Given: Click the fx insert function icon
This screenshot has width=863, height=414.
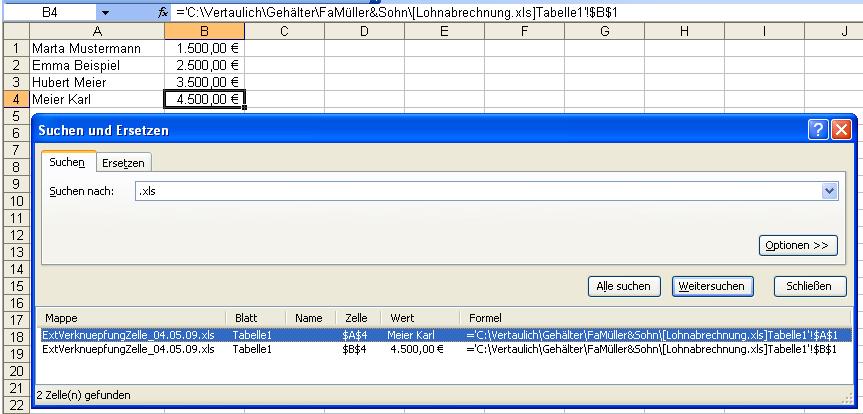Looking at the screenshot, I should click(164, 13).
